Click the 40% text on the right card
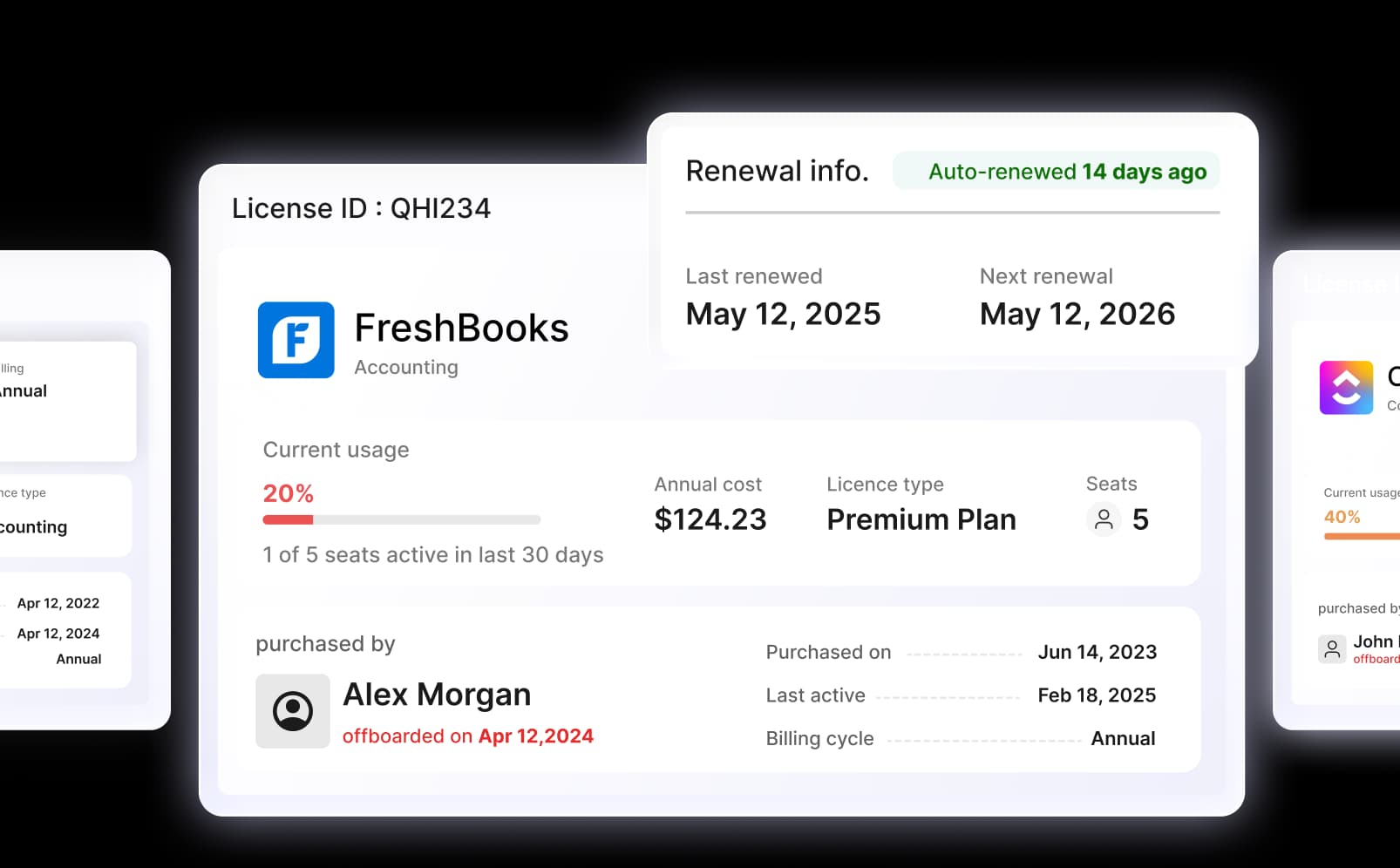Image resolution: width=1400 pixels, height=868 pixels. pos(1342,517)
